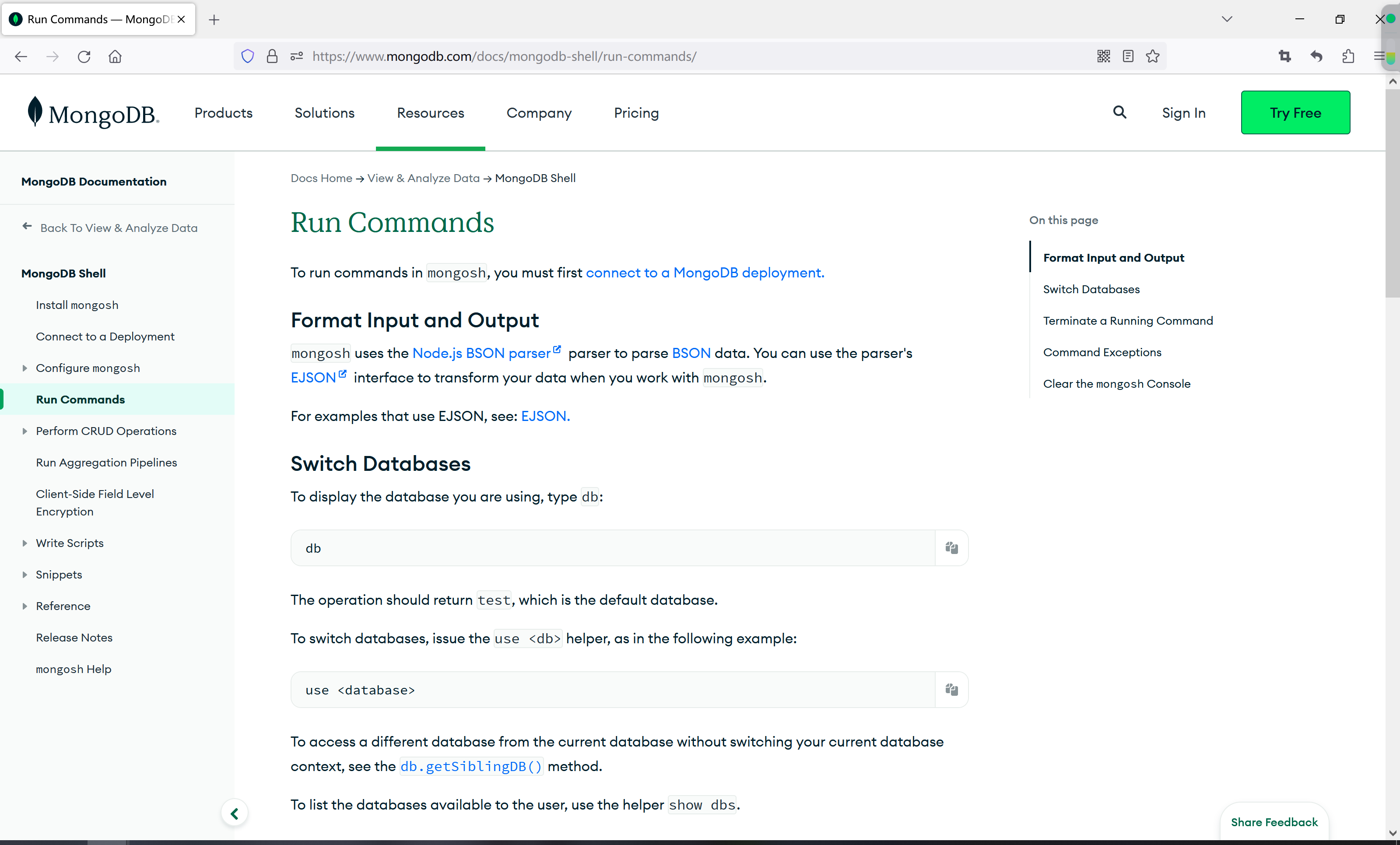Open MongoDB Shell breadcrumb

click(535, 178)
